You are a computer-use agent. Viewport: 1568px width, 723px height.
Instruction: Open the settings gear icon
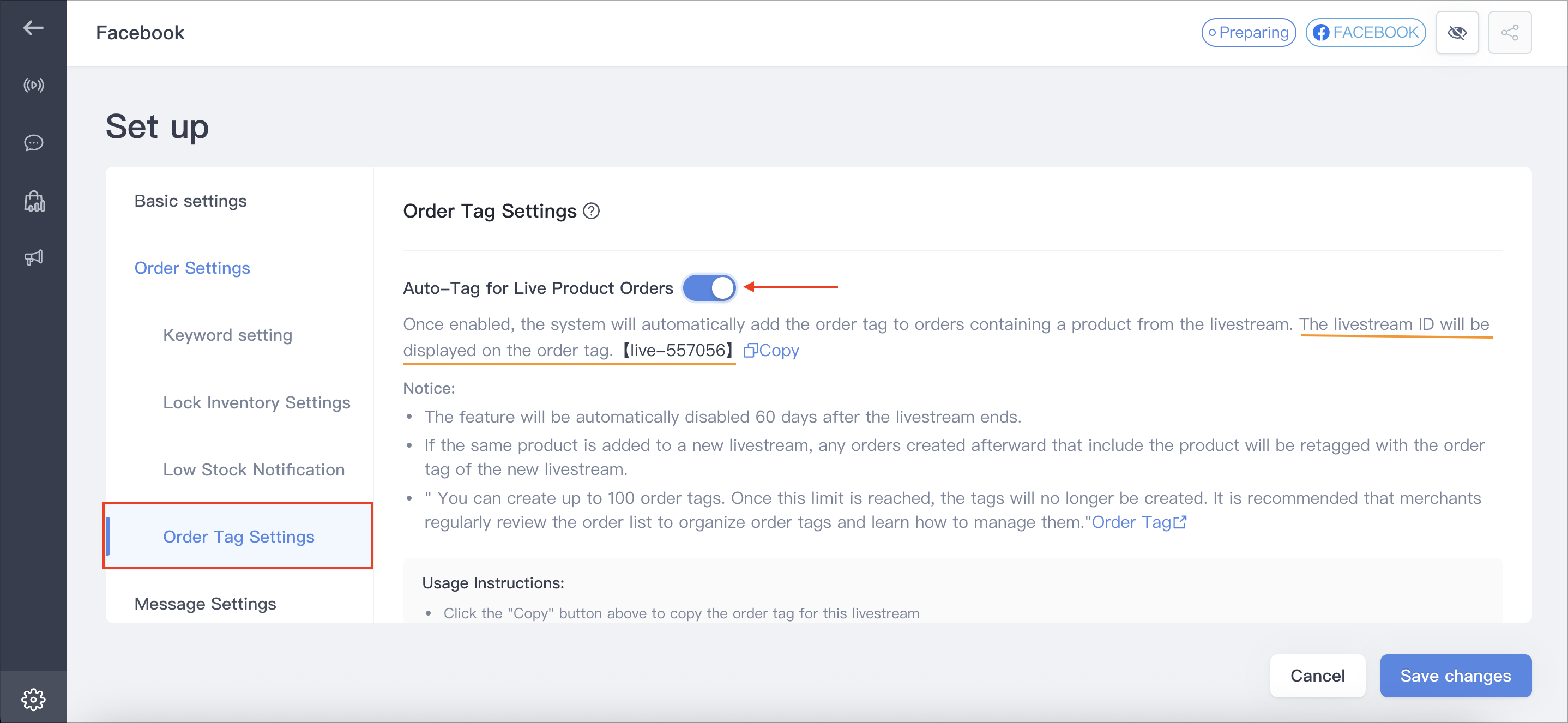pyautogui.click(x=33, y=698)
